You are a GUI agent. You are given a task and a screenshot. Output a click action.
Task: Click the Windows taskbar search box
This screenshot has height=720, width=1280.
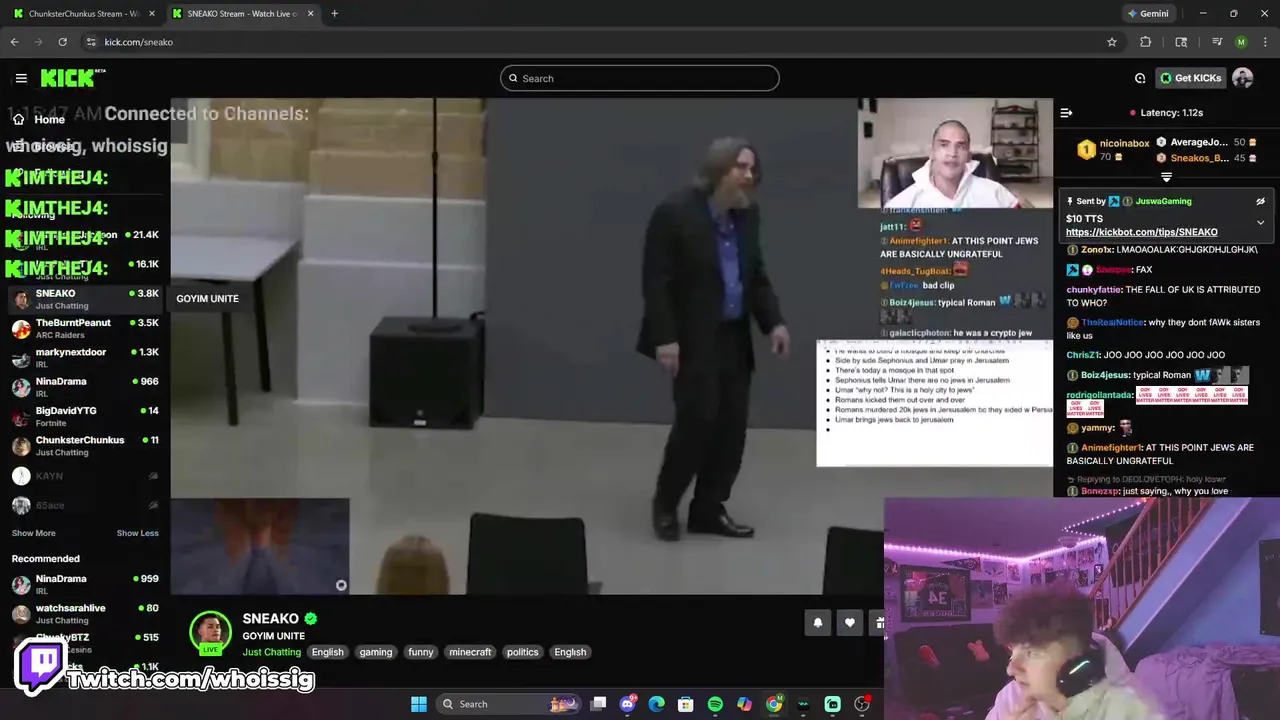point(510,704)
